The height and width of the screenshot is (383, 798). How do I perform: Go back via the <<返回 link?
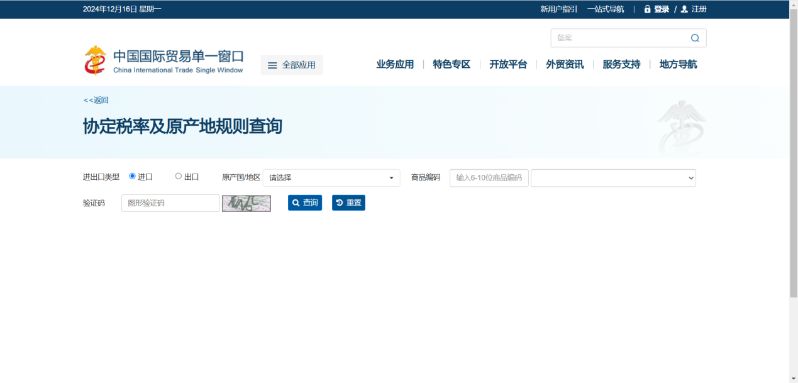96,100
